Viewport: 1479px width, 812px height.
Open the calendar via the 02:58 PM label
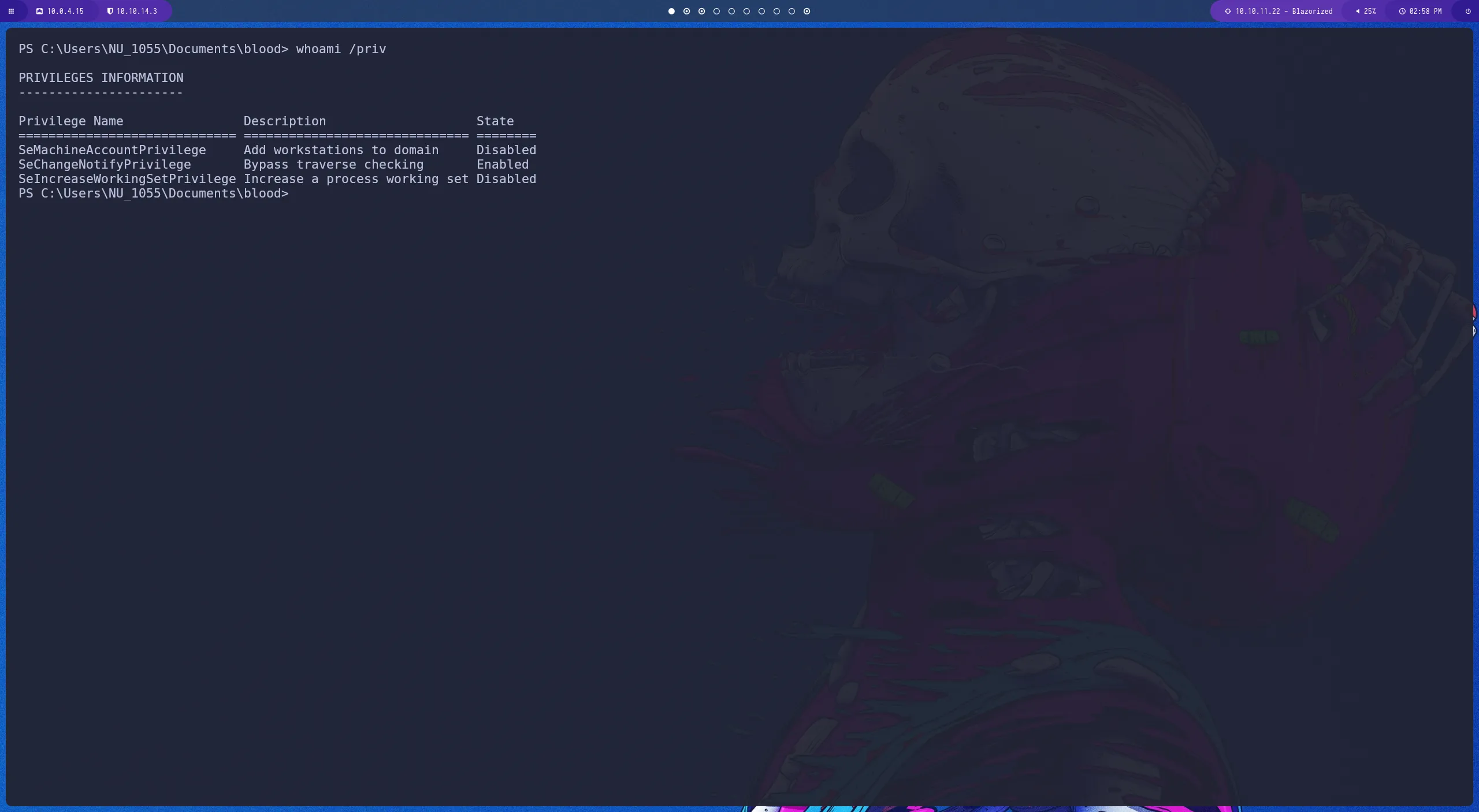pyautogui.click(x=1424, y=11)
